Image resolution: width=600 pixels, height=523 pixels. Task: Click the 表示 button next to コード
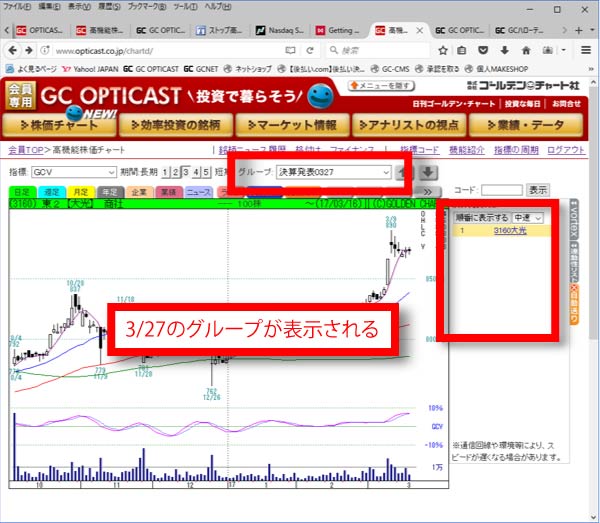click(538, 190)
